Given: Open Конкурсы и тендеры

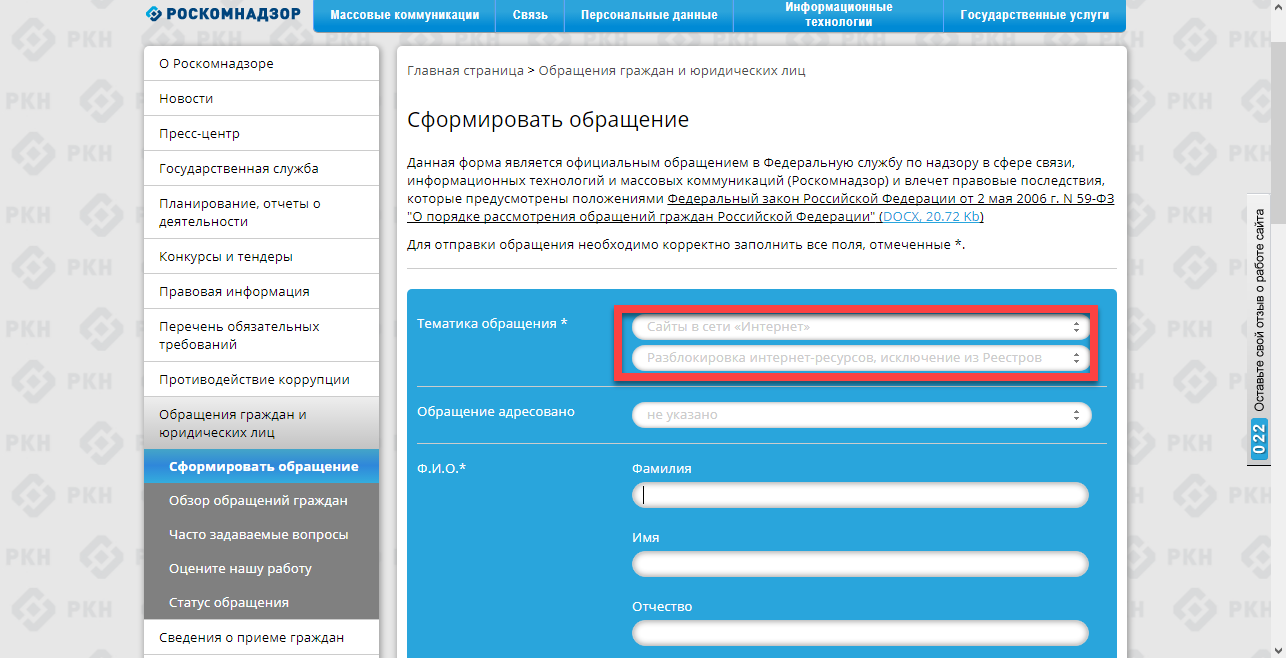Looking at the screenshot, I should (x=261, y=257).
